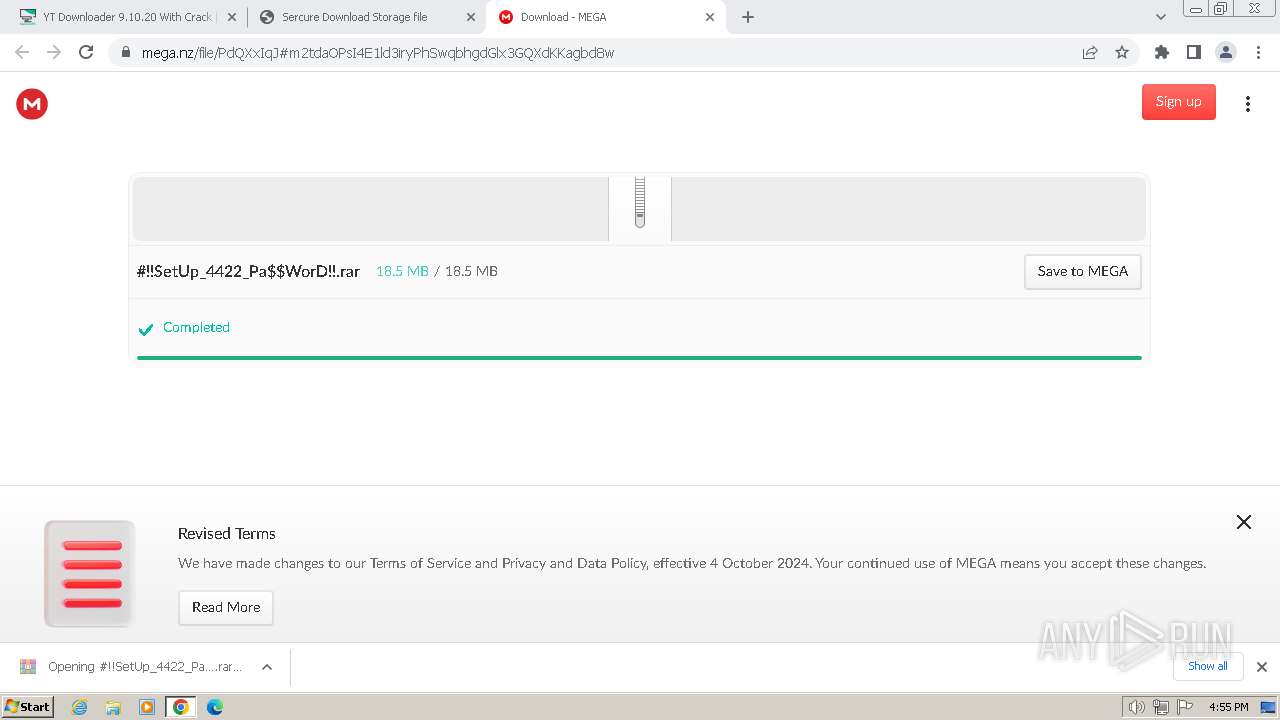
Task: Open the Chrome profile avatar
Action: point(1225,52)
